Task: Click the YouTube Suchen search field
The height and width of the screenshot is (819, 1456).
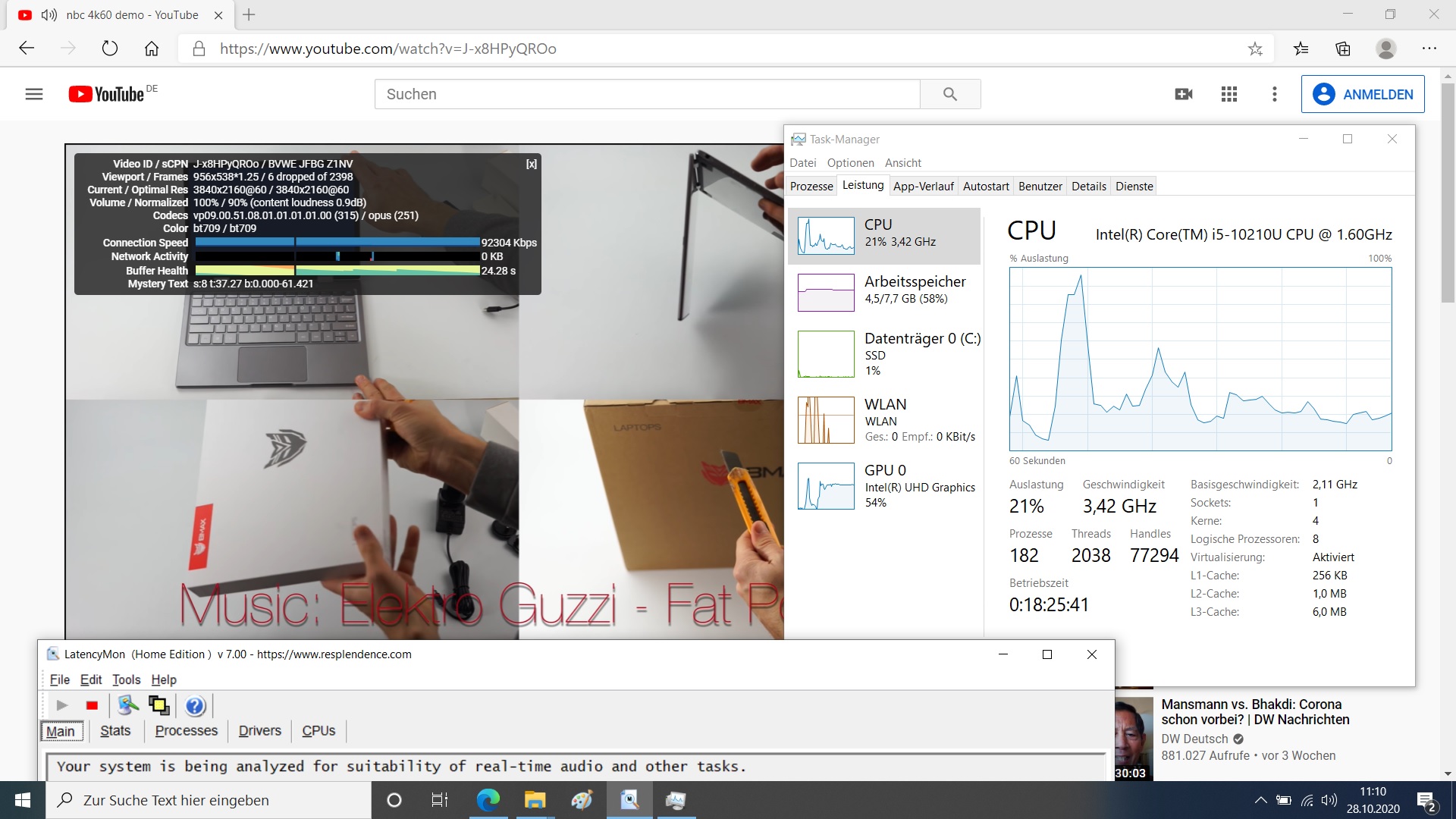Action: click(647, 94)
